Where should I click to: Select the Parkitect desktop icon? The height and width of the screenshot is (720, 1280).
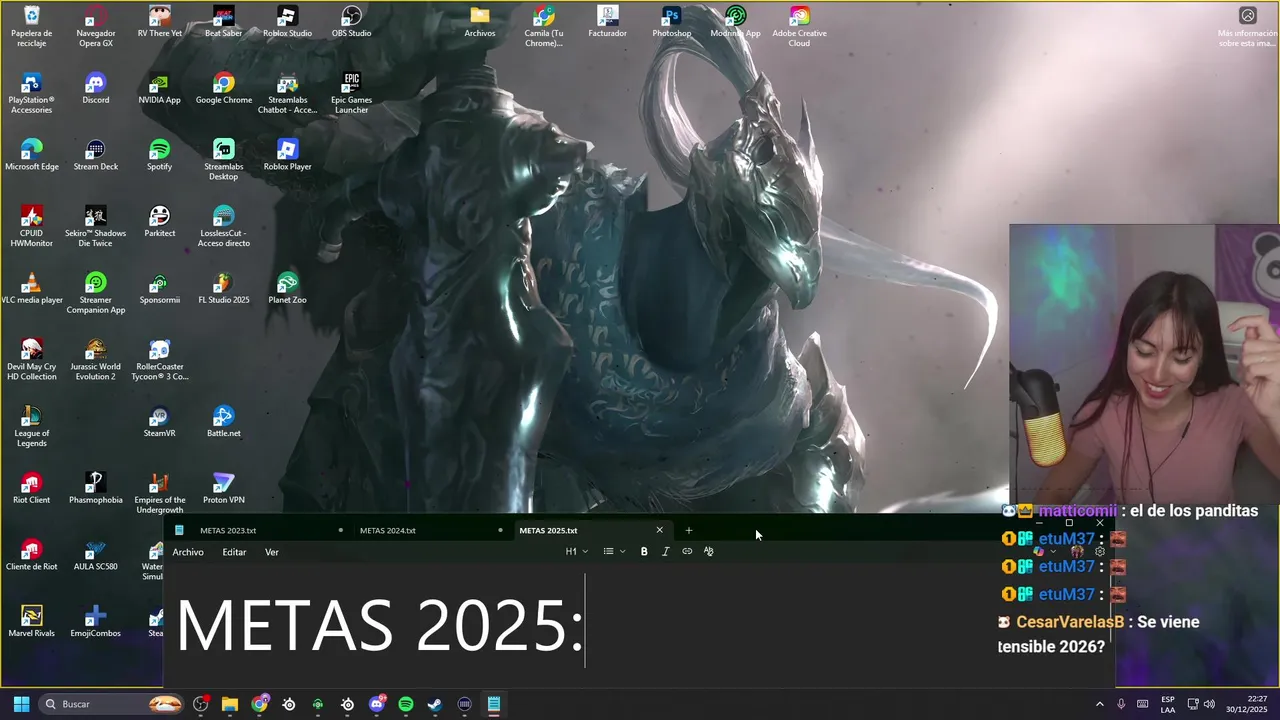(159, 221)
